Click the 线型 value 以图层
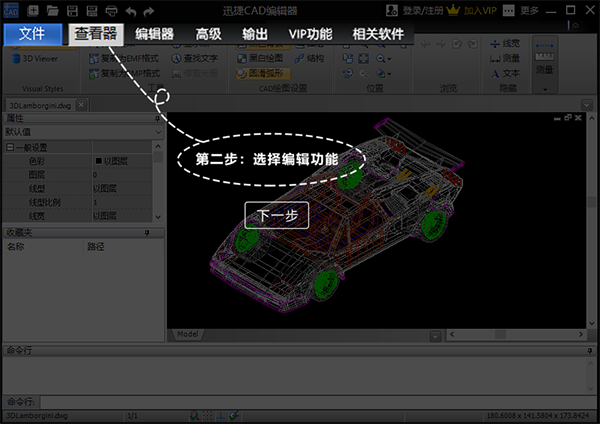 122,188
